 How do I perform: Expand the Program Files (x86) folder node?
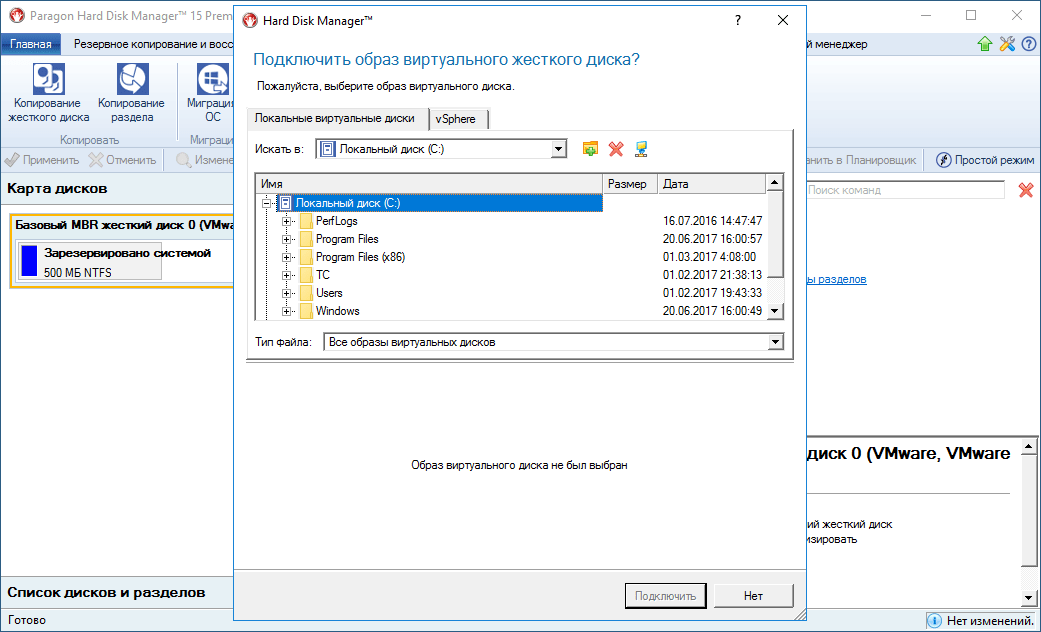click(287, 257)
